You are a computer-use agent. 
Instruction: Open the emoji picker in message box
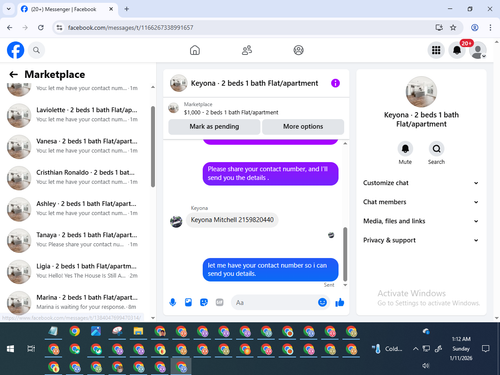pos(322,302)
